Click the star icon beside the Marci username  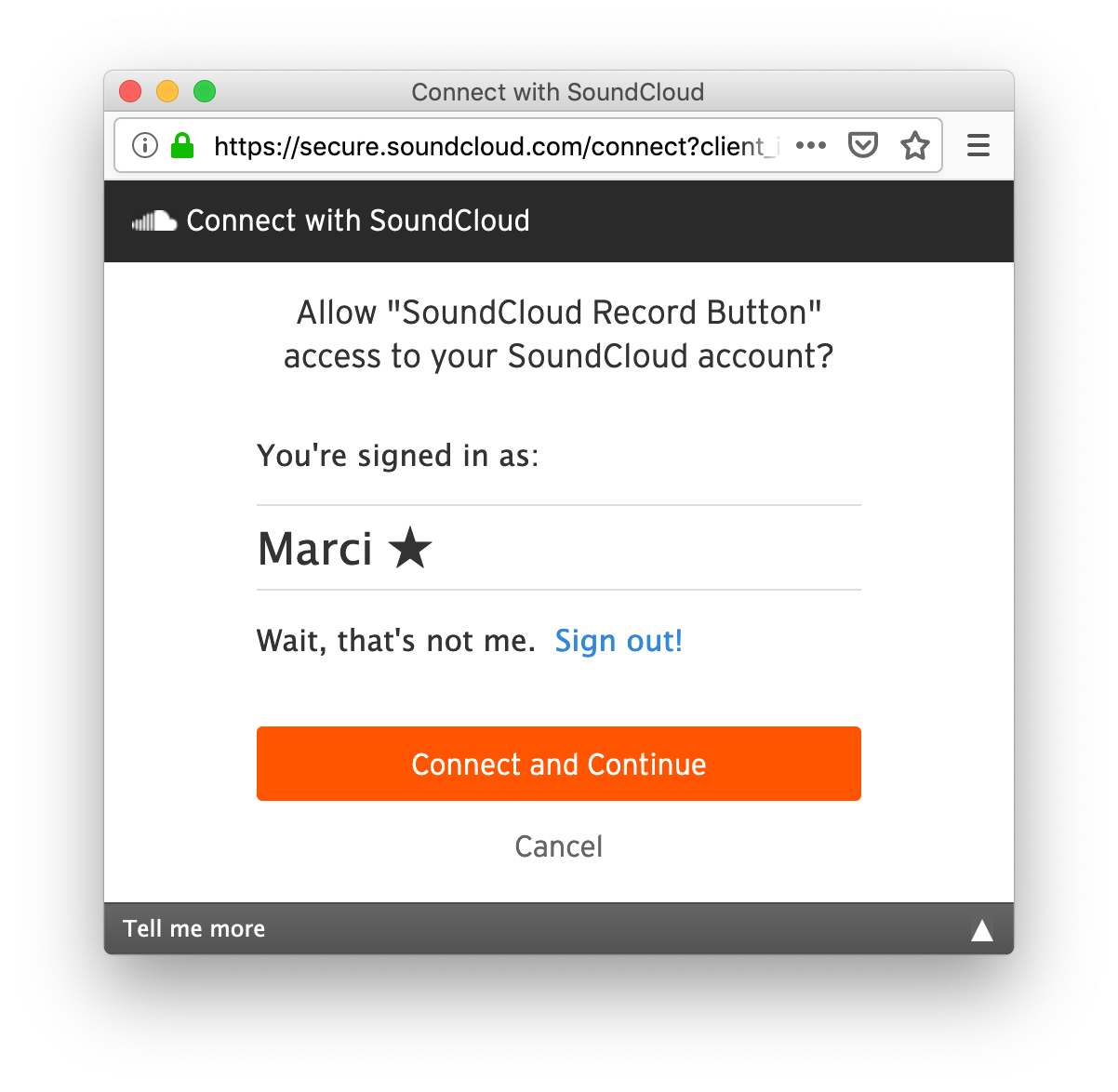(409, 548)
